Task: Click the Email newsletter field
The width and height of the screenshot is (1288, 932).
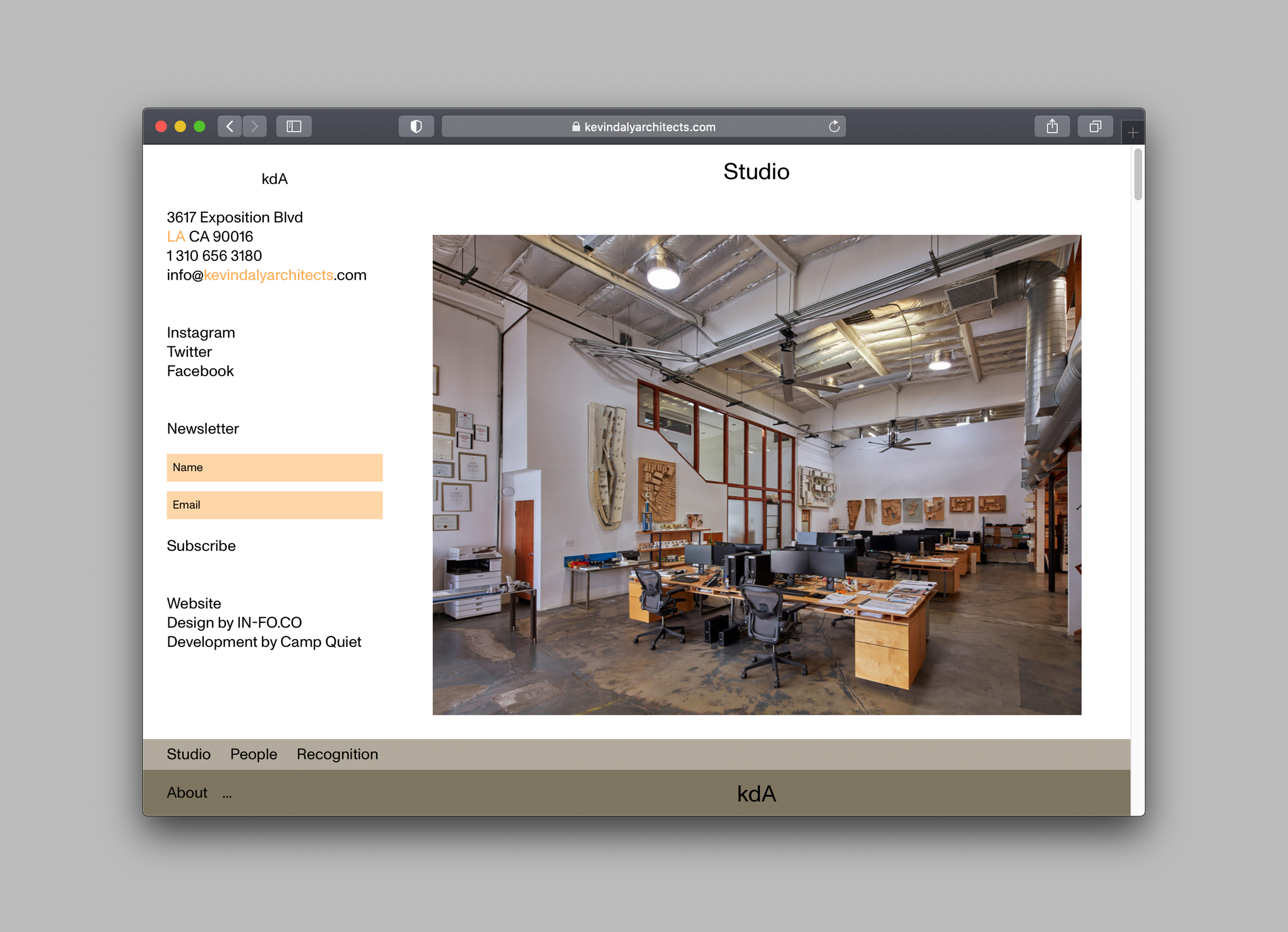Action: (274, 505)
